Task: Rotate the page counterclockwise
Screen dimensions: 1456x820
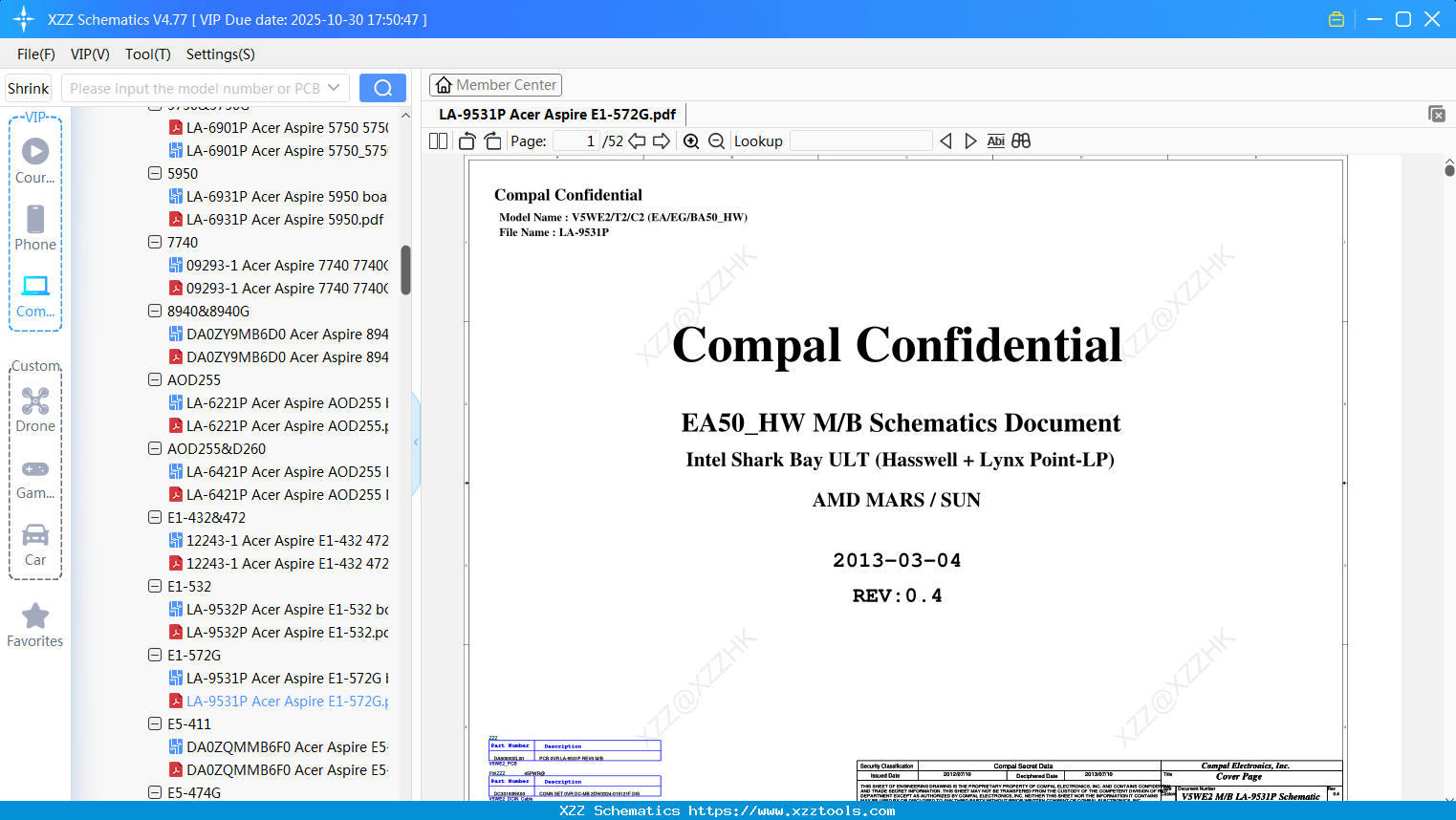Action: tap(467, 141)
